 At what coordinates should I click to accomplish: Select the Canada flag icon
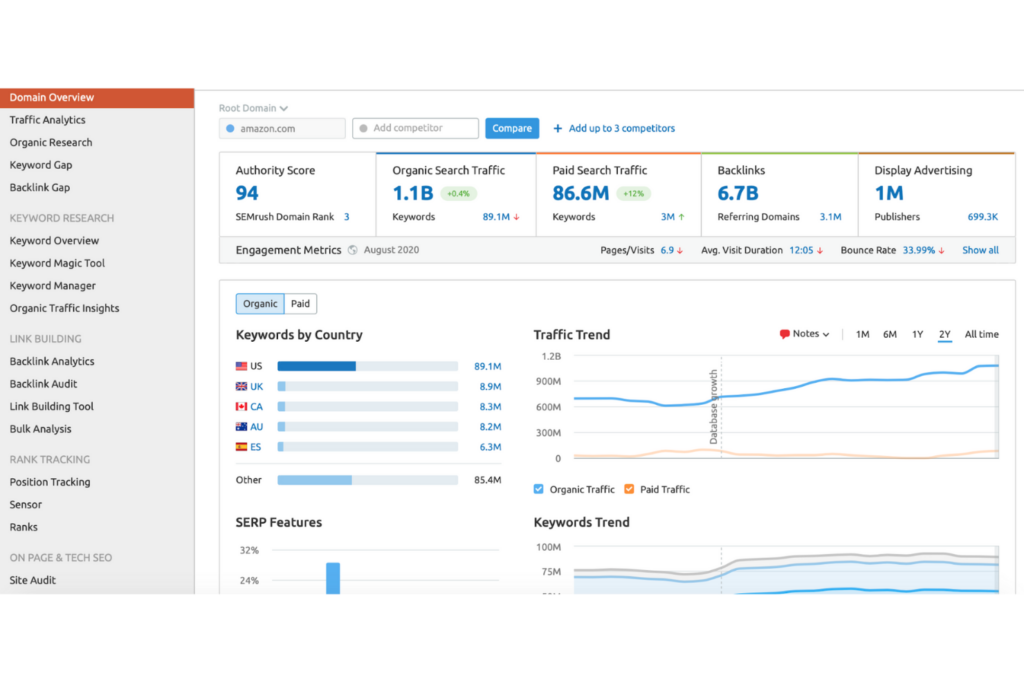tap(239, 406)
